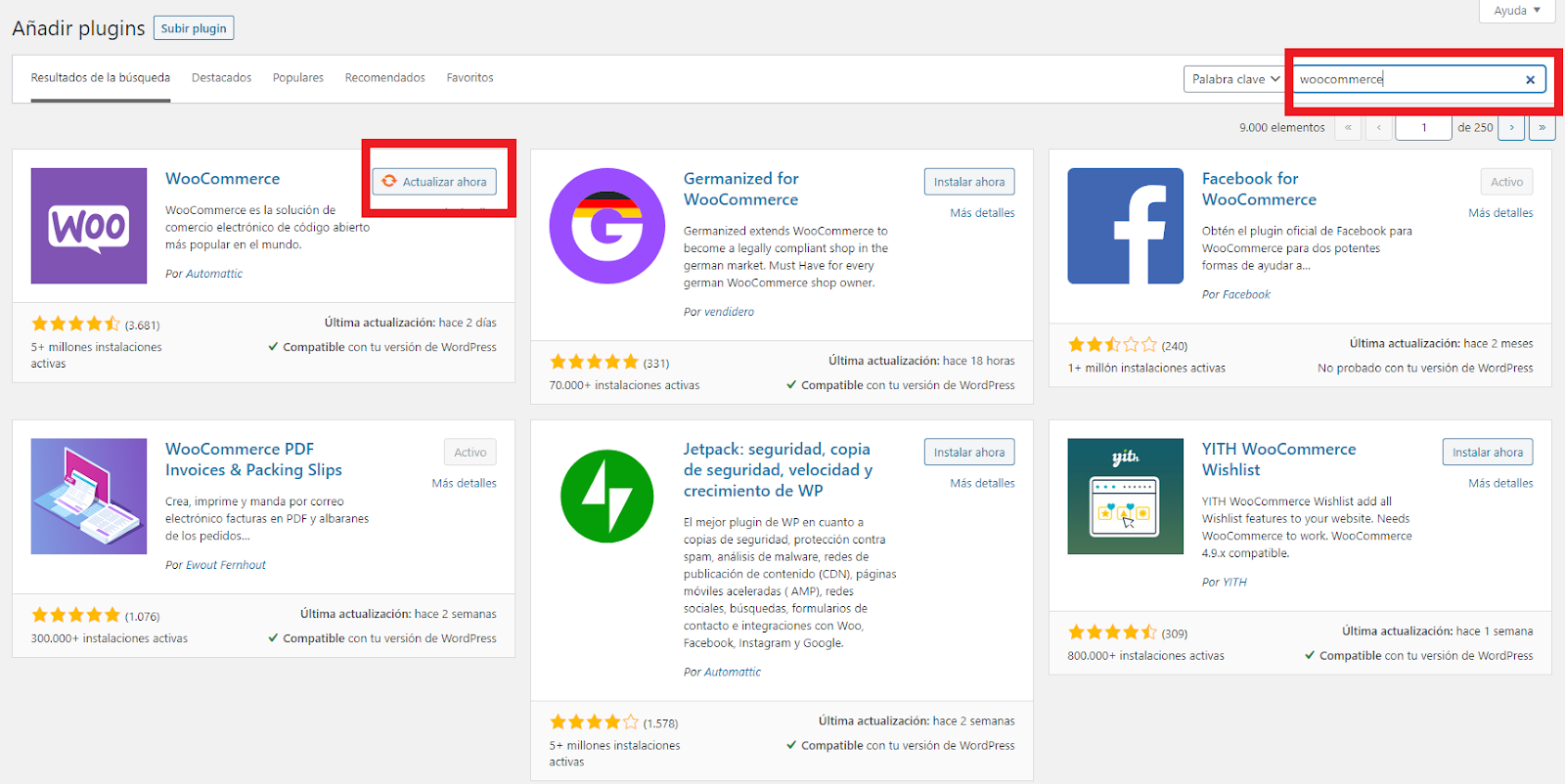
Task: Open Más detalles for Facebook for WooCommerce
Action: (1500, 213)
